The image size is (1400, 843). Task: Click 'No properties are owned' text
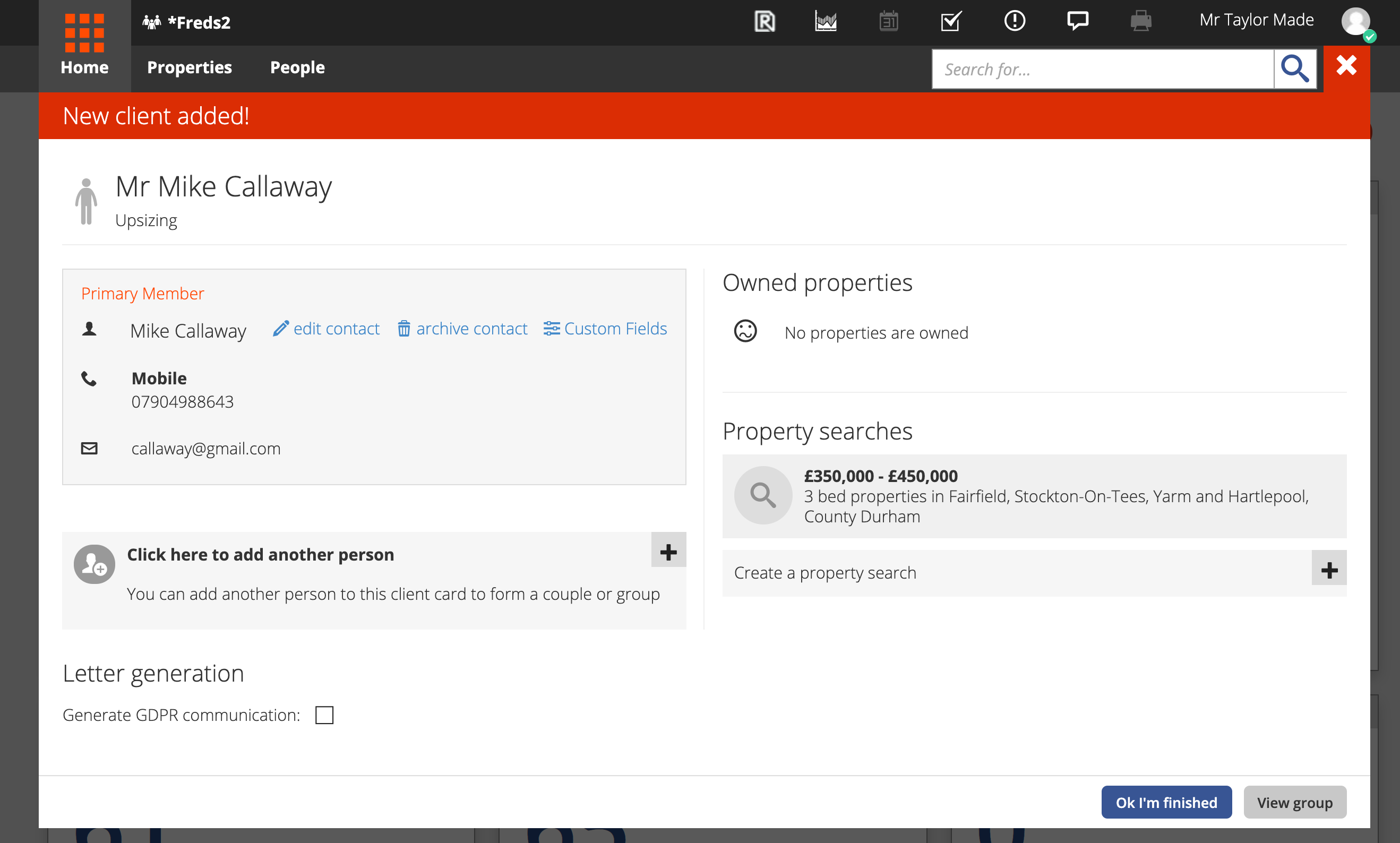[x=877, y=332]
